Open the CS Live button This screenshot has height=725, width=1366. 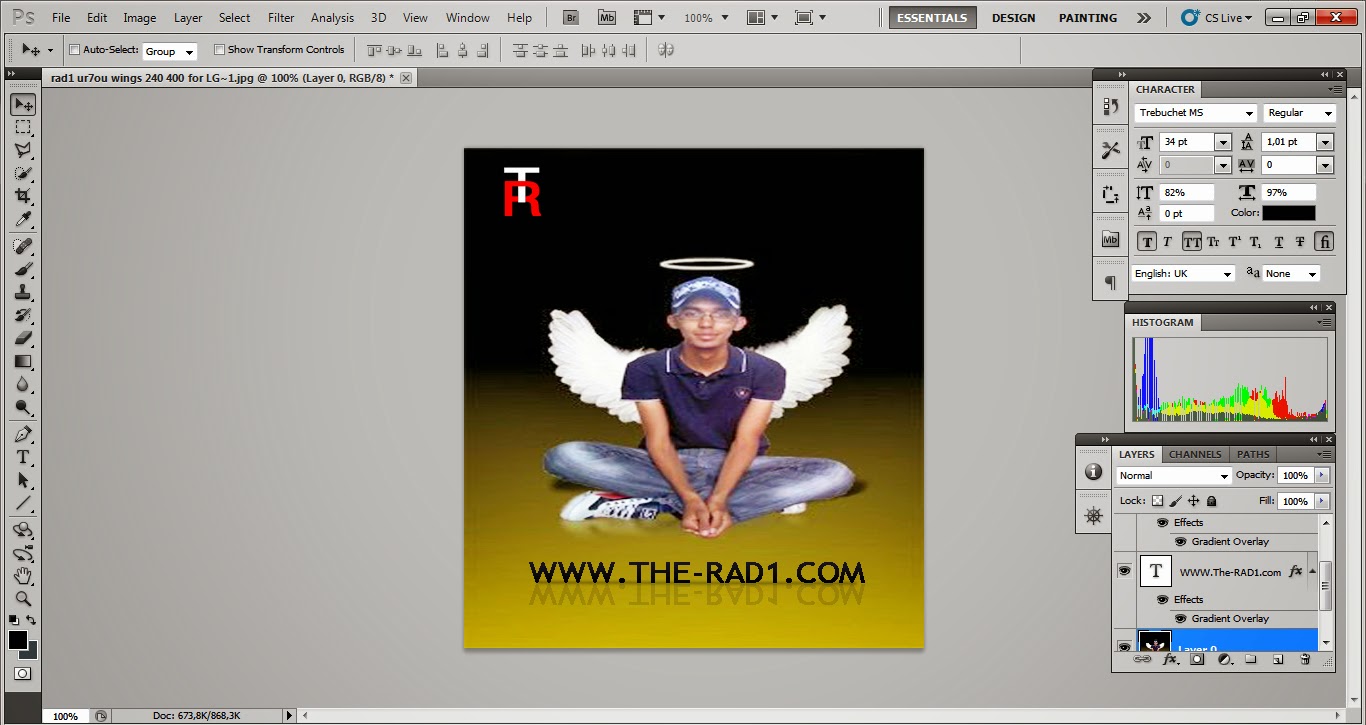[x=1215, y=18]
